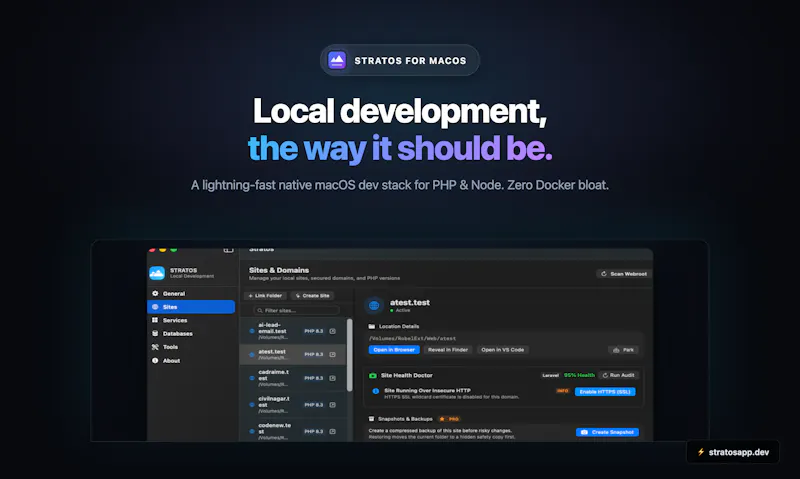
Task: Click the open icon on cadraime.test row
Action: pos(333,378)
